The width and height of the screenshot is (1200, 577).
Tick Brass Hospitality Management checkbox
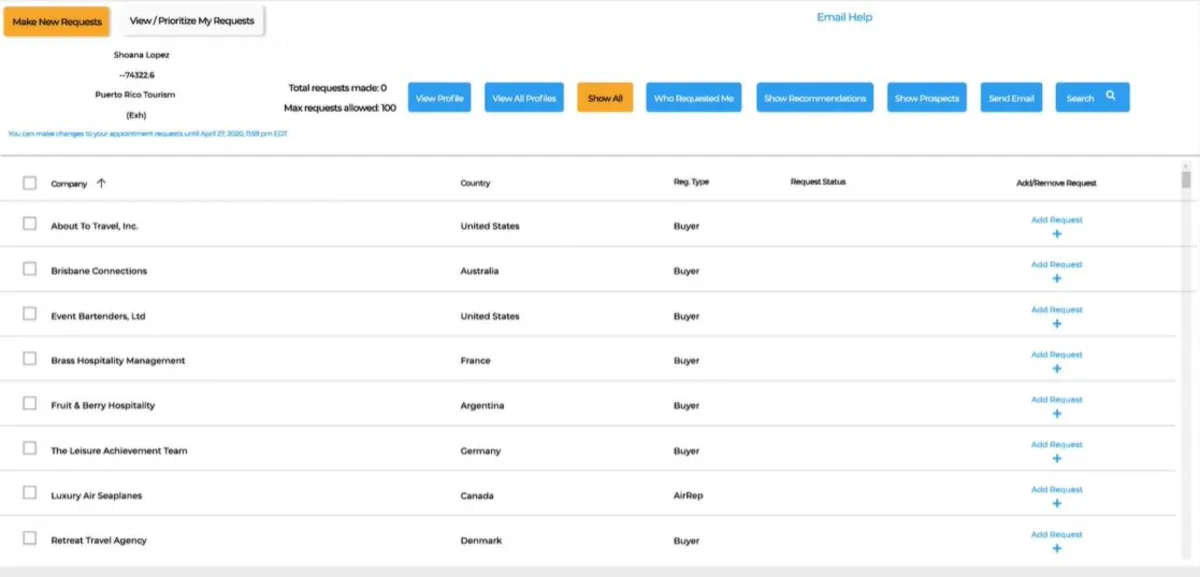[x=30, y=359]
